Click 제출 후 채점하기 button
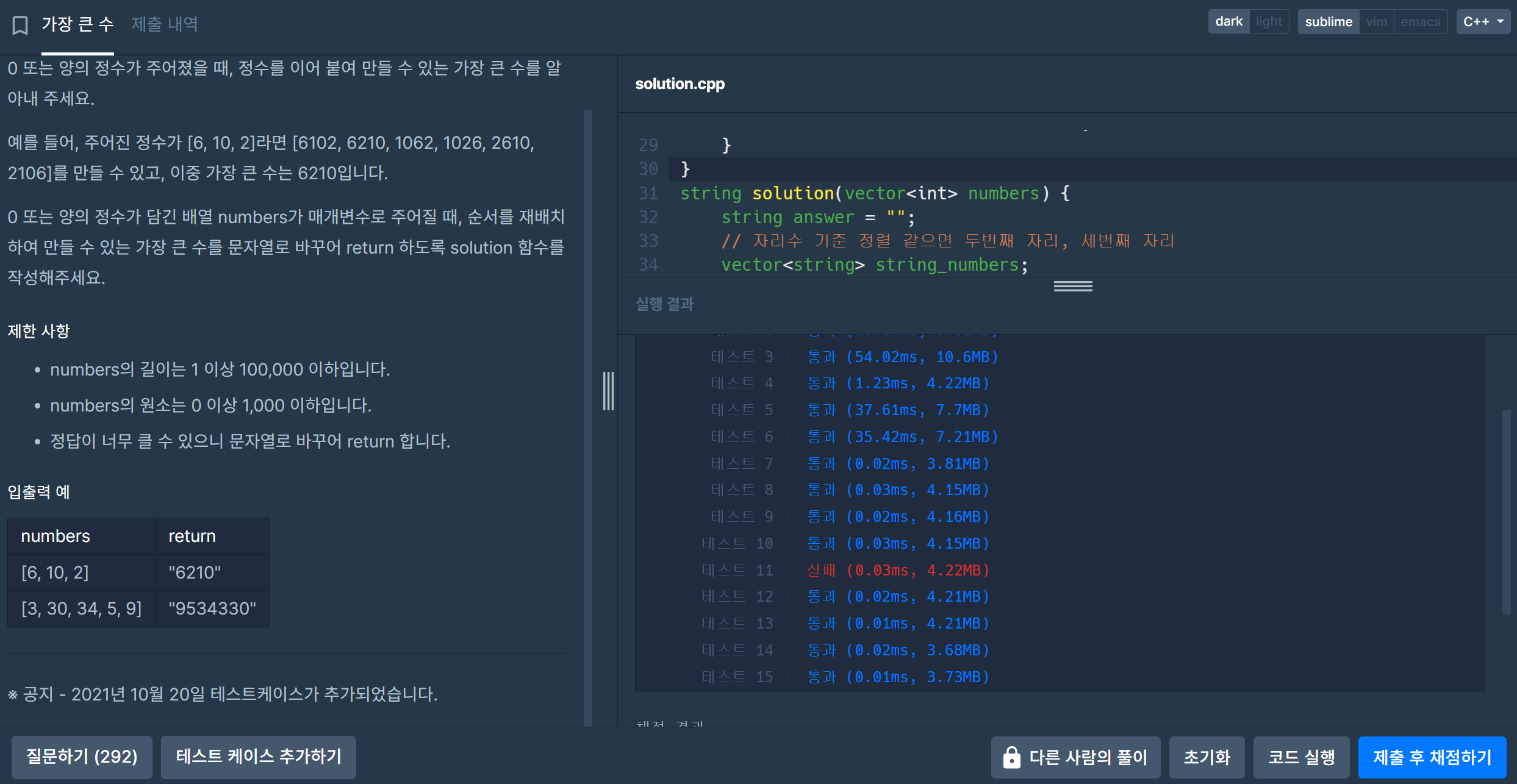This screenshot has width=1517, height=784. pos(1432,757)
